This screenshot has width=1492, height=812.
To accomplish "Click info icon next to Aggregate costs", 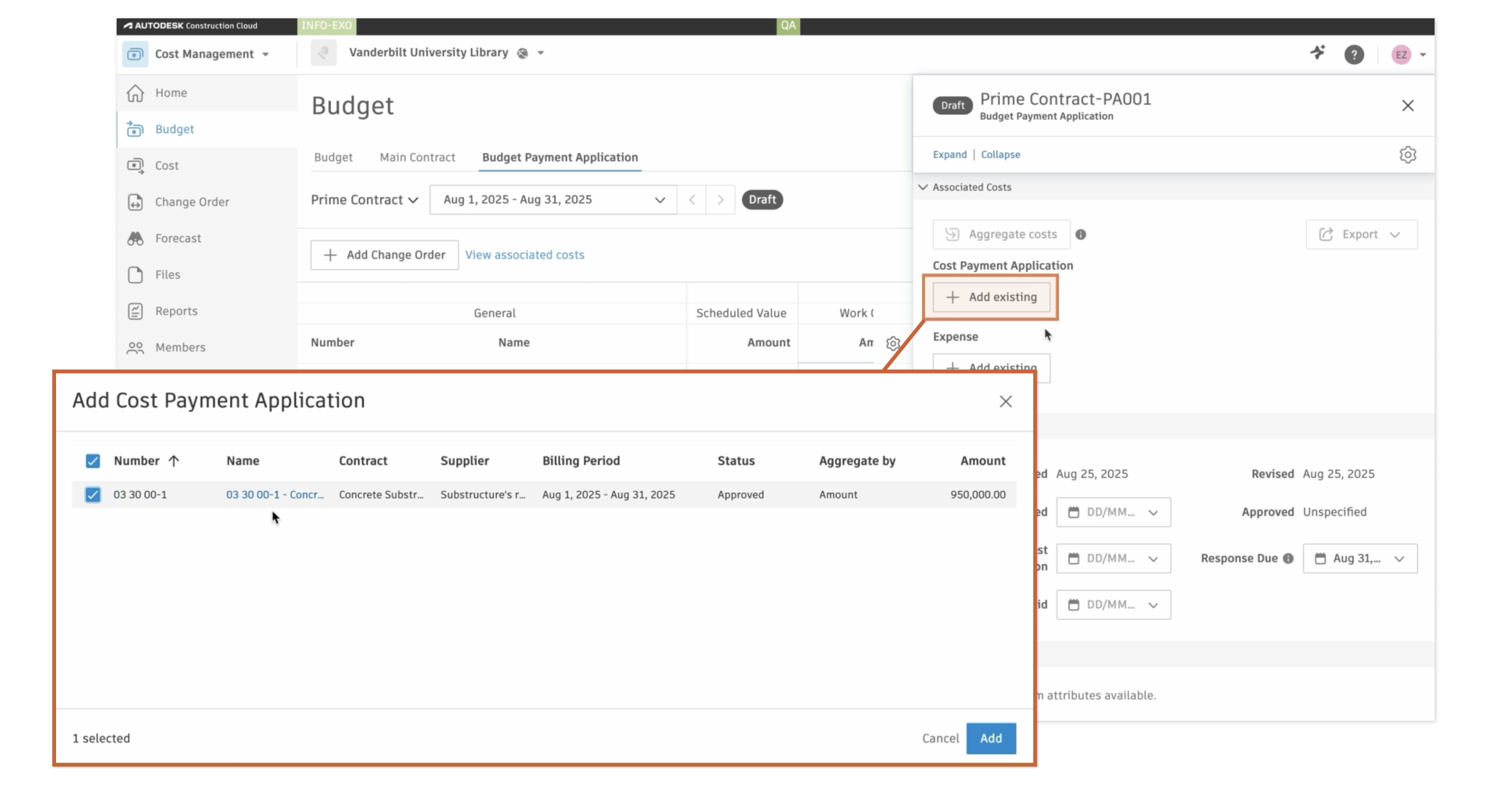I will click(1081, 235).
